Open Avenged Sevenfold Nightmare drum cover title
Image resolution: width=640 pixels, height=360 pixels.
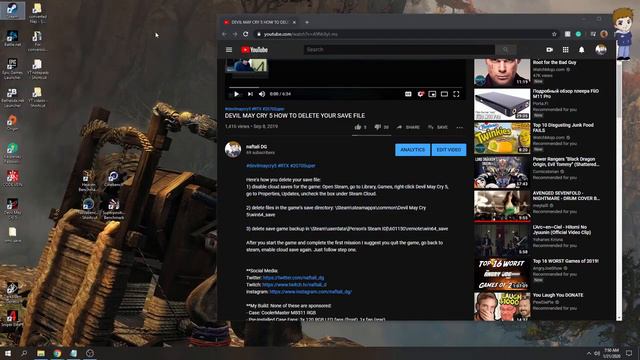(566, 196)
